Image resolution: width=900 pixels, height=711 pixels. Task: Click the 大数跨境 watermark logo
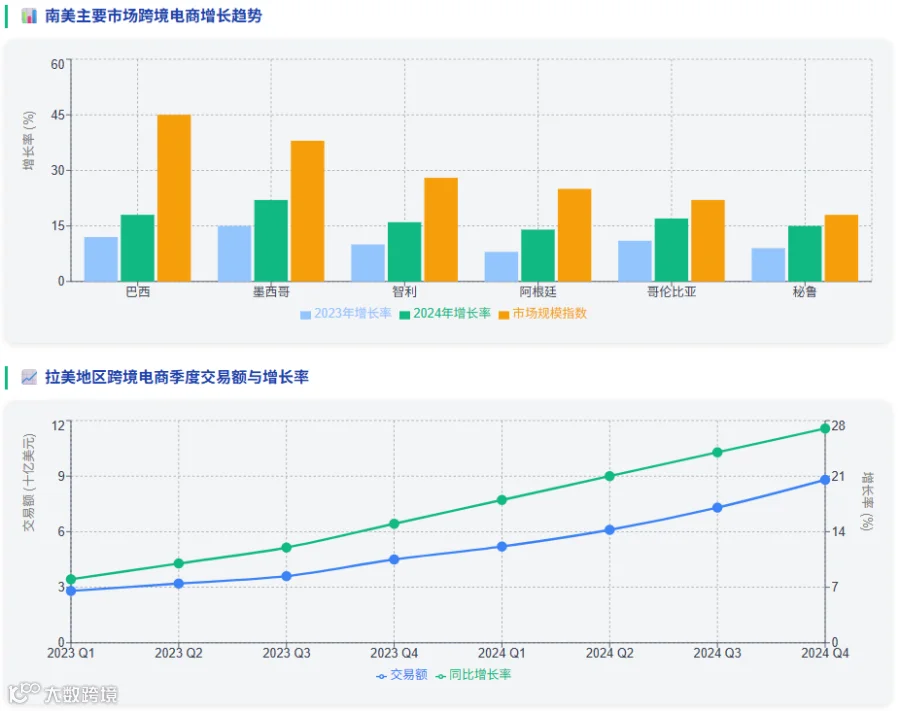pos(63,693)
